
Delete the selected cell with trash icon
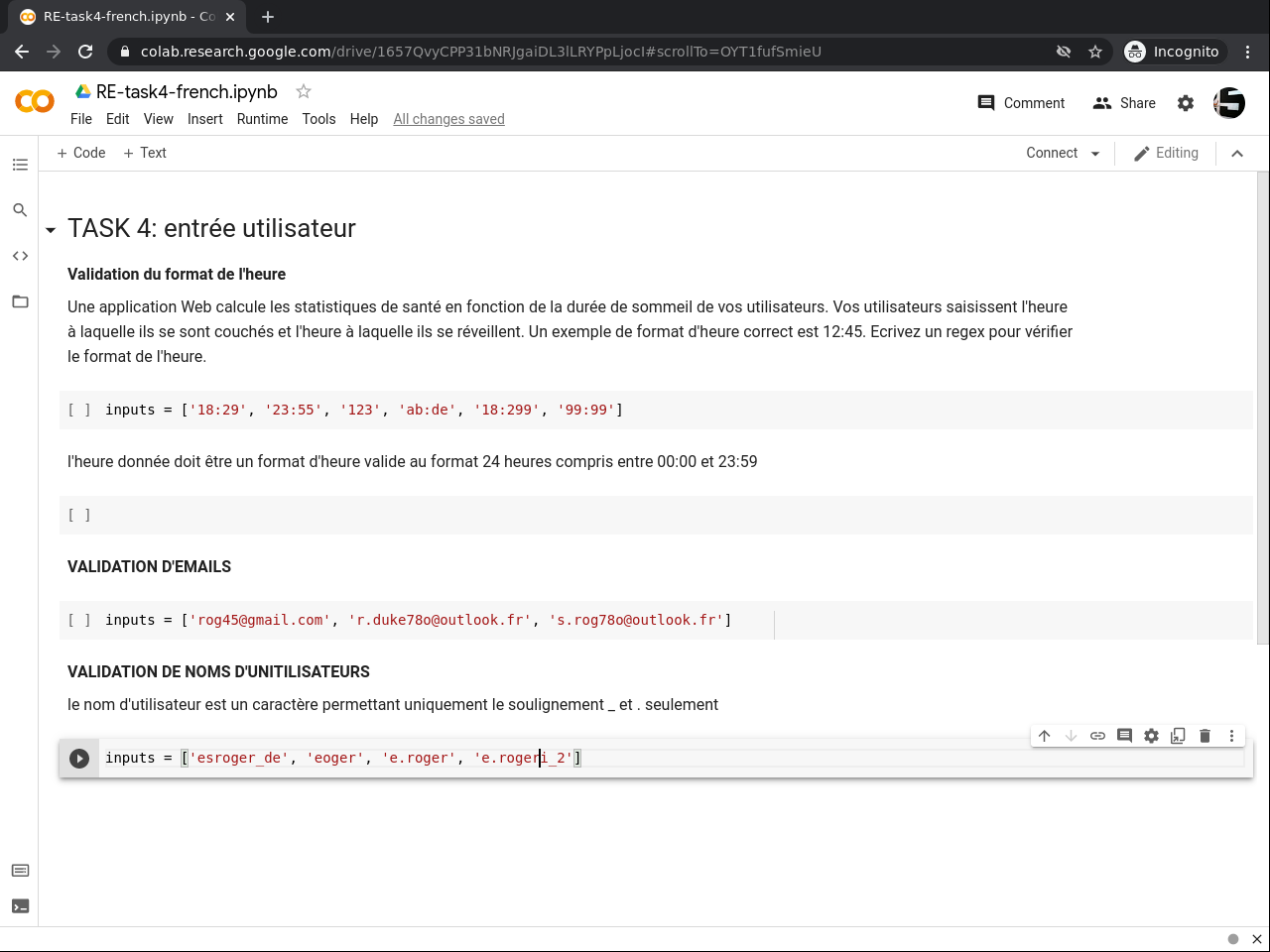click(1205, 736)
